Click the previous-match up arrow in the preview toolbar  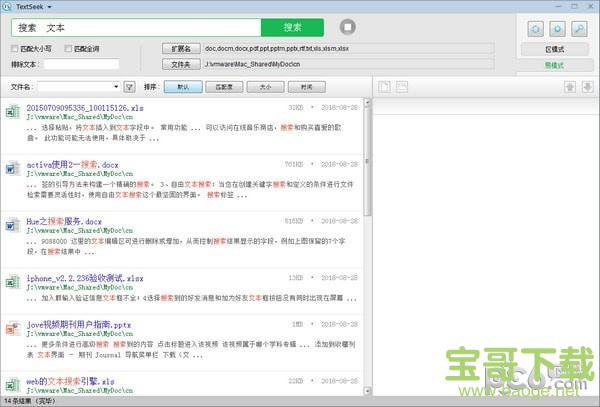tap(570, 87)
